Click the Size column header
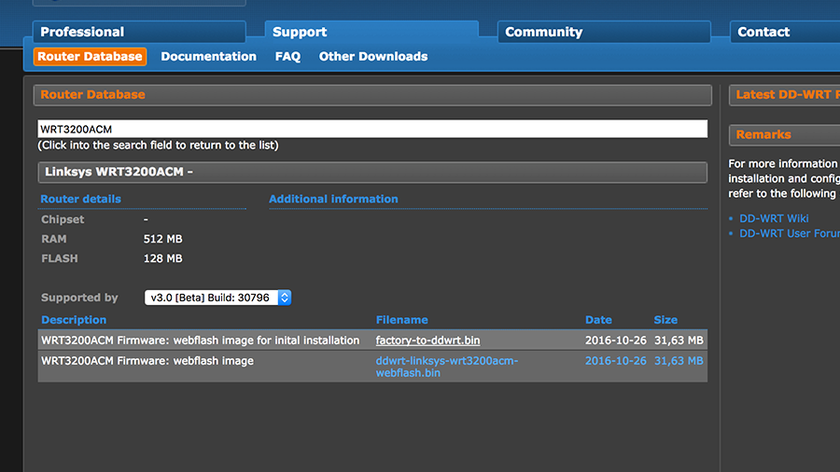 (665, 320)
